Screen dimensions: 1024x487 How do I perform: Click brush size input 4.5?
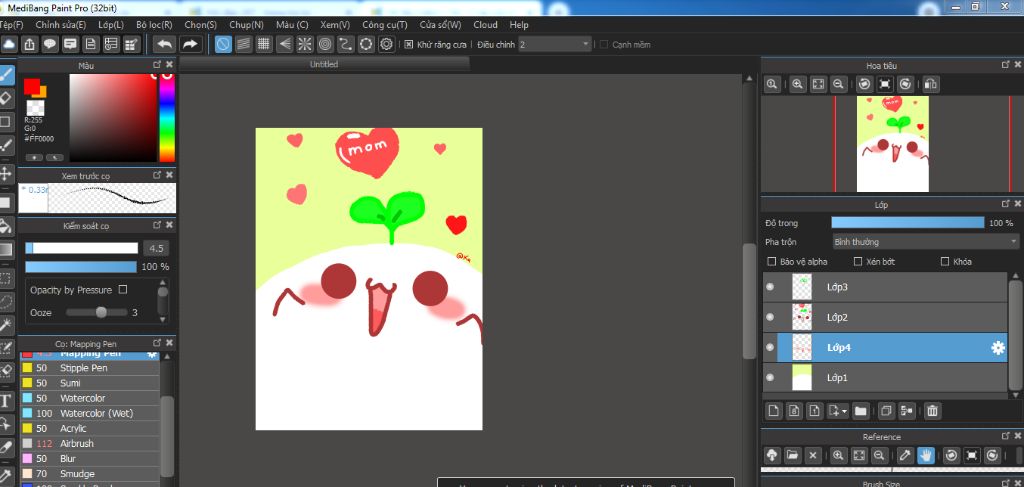click(156, 248)
